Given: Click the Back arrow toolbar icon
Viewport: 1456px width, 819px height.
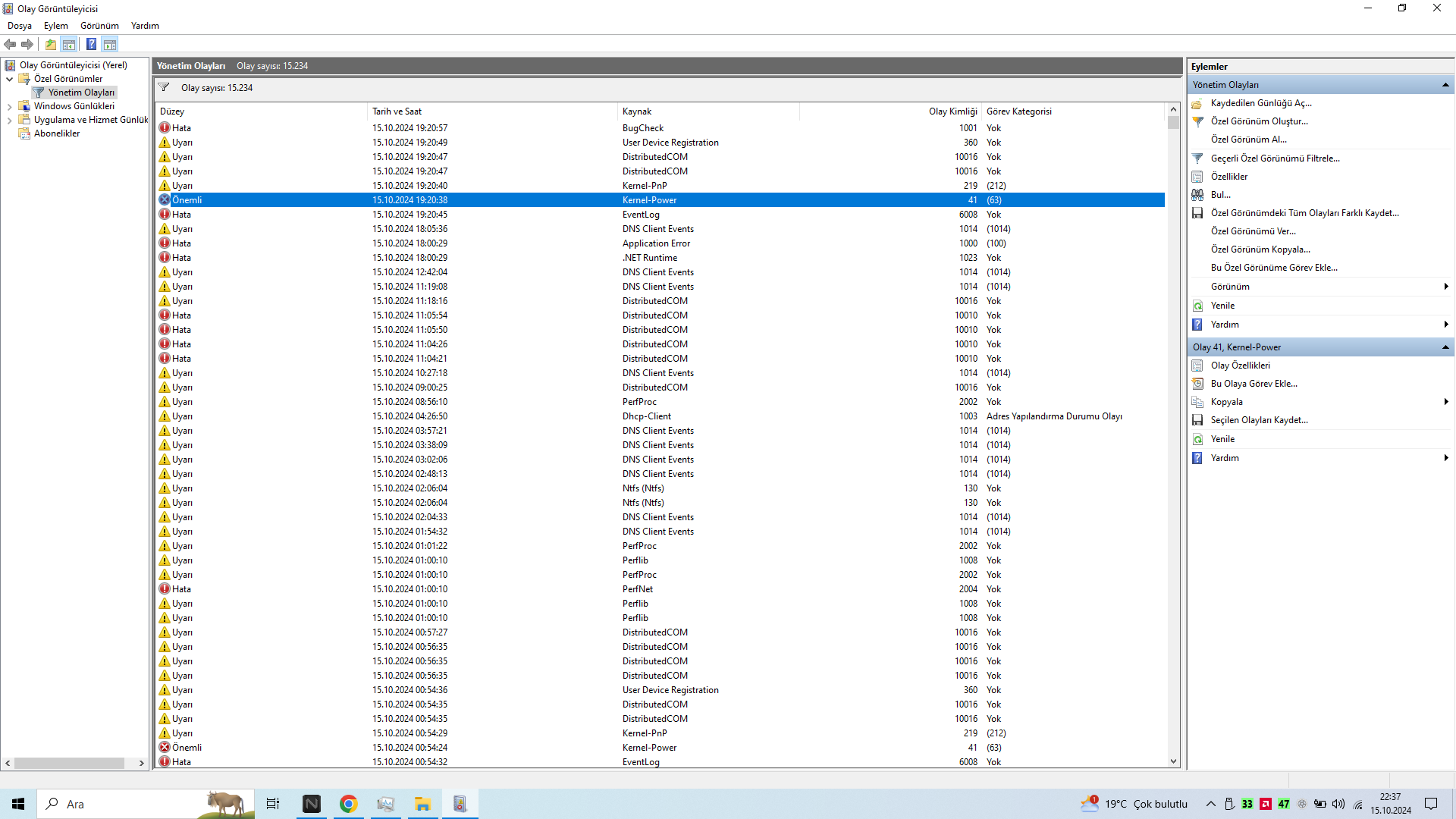Looking at the screenshot, I should click(10, 44).
